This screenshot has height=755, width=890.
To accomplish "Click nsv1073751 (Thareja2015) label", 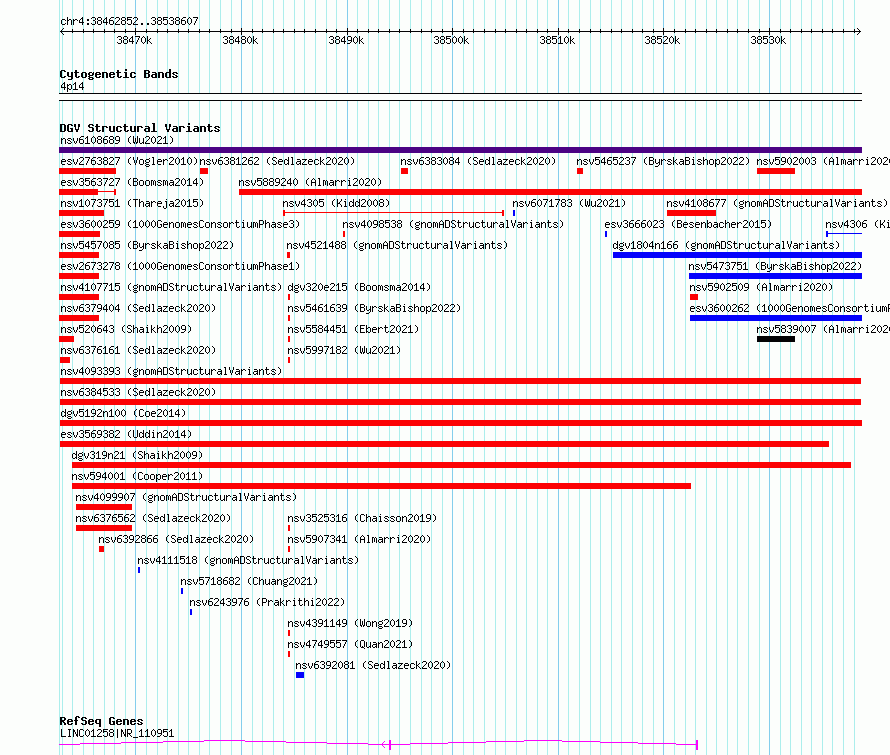I will click(x=132, y=203).
